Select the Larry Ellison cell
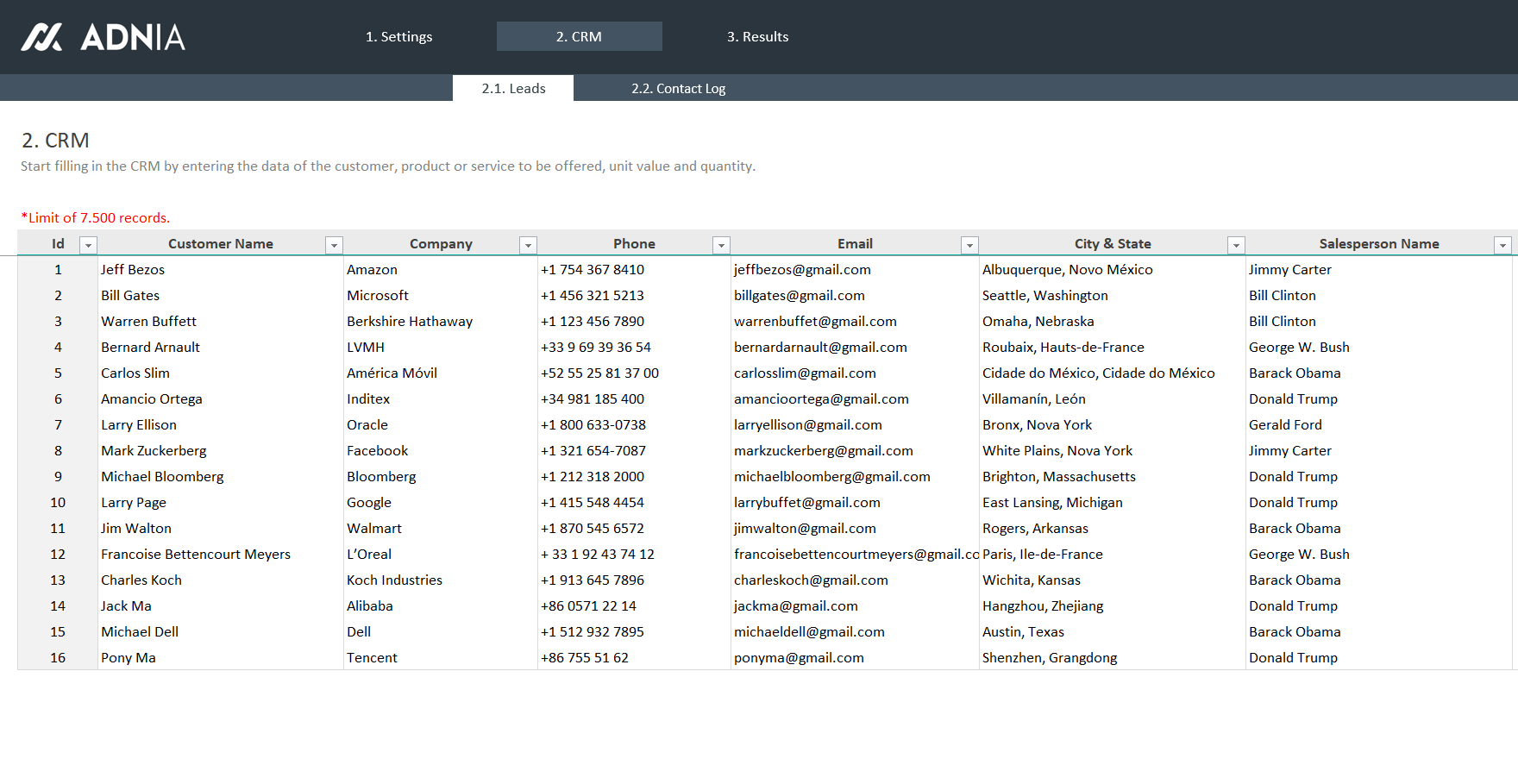 [221, 424]
